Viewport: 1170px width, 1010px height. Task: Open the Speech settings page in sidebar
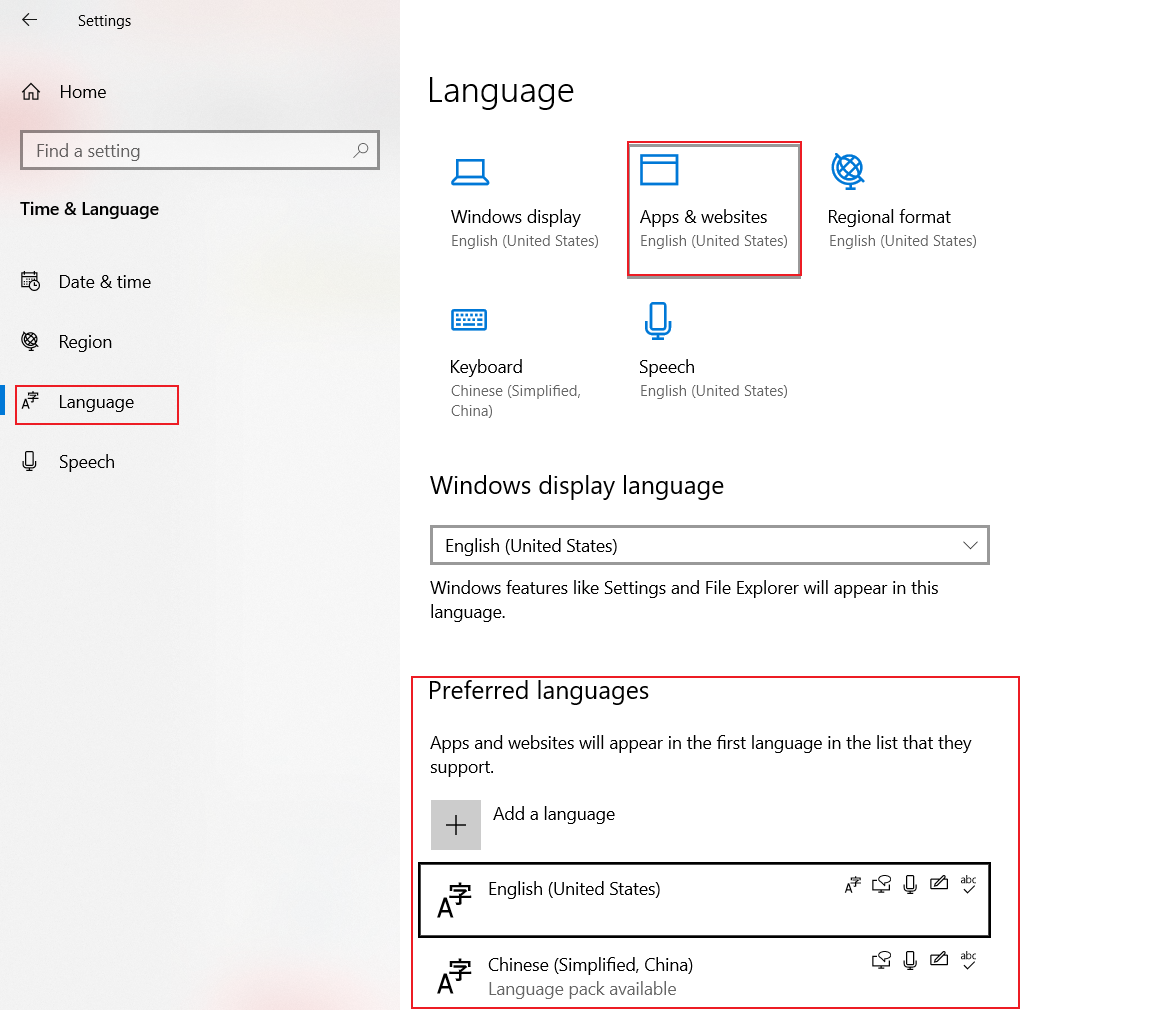[87, 462]
